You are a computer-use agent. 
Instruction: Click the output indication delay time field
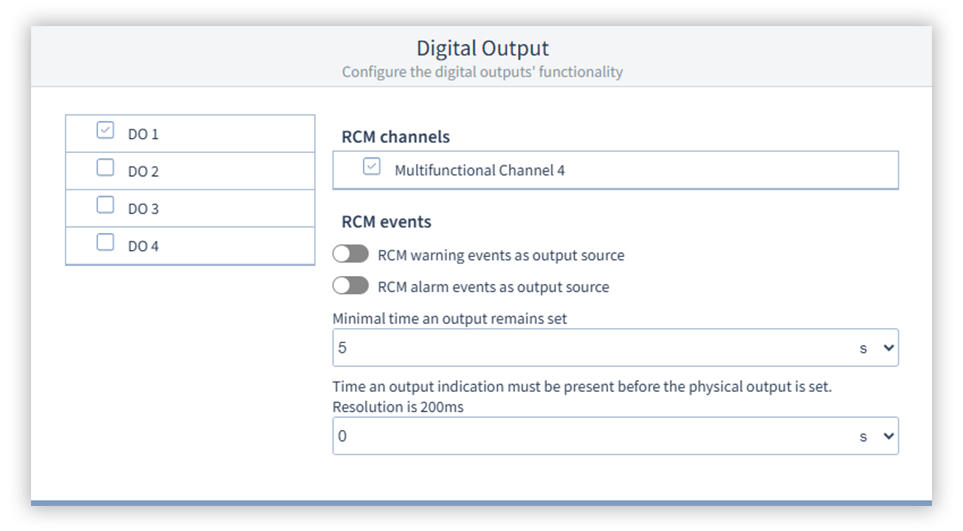(x=590, y=436)
